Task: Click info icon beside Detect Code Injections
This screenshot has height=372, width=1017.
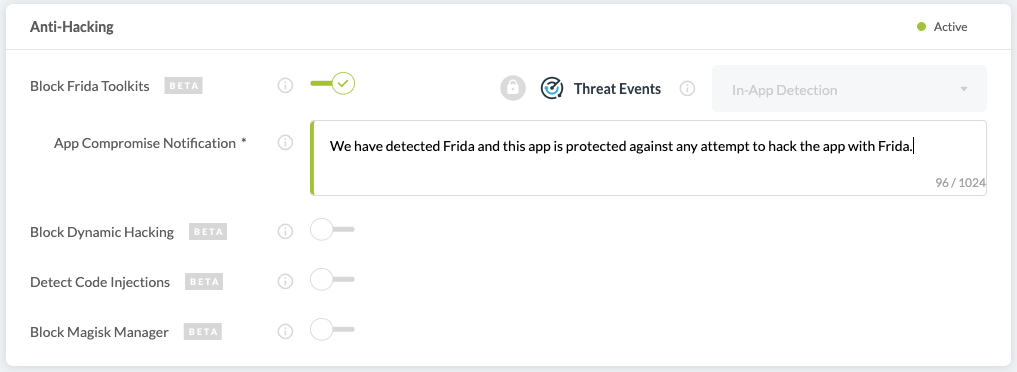Action: tap(285, 282)
